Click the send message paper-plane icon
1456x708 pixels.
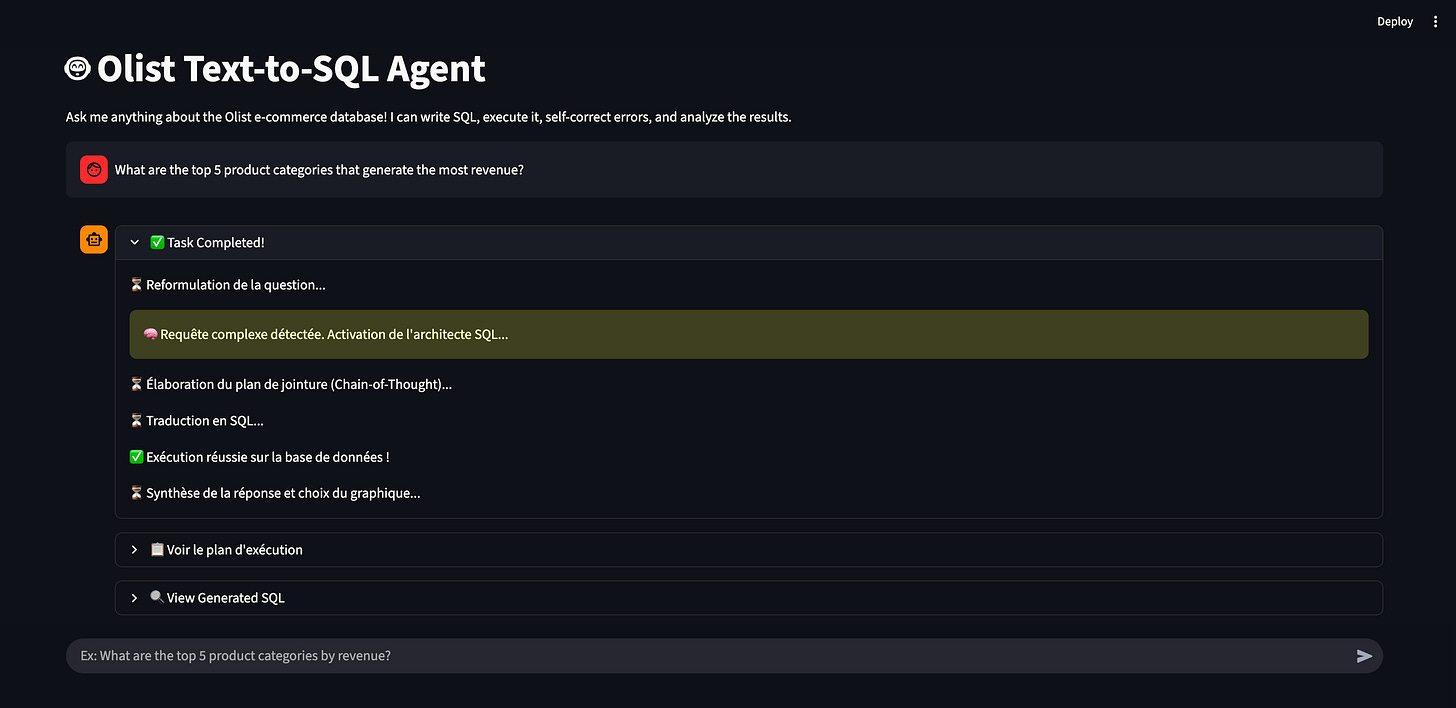[1364, 656]
